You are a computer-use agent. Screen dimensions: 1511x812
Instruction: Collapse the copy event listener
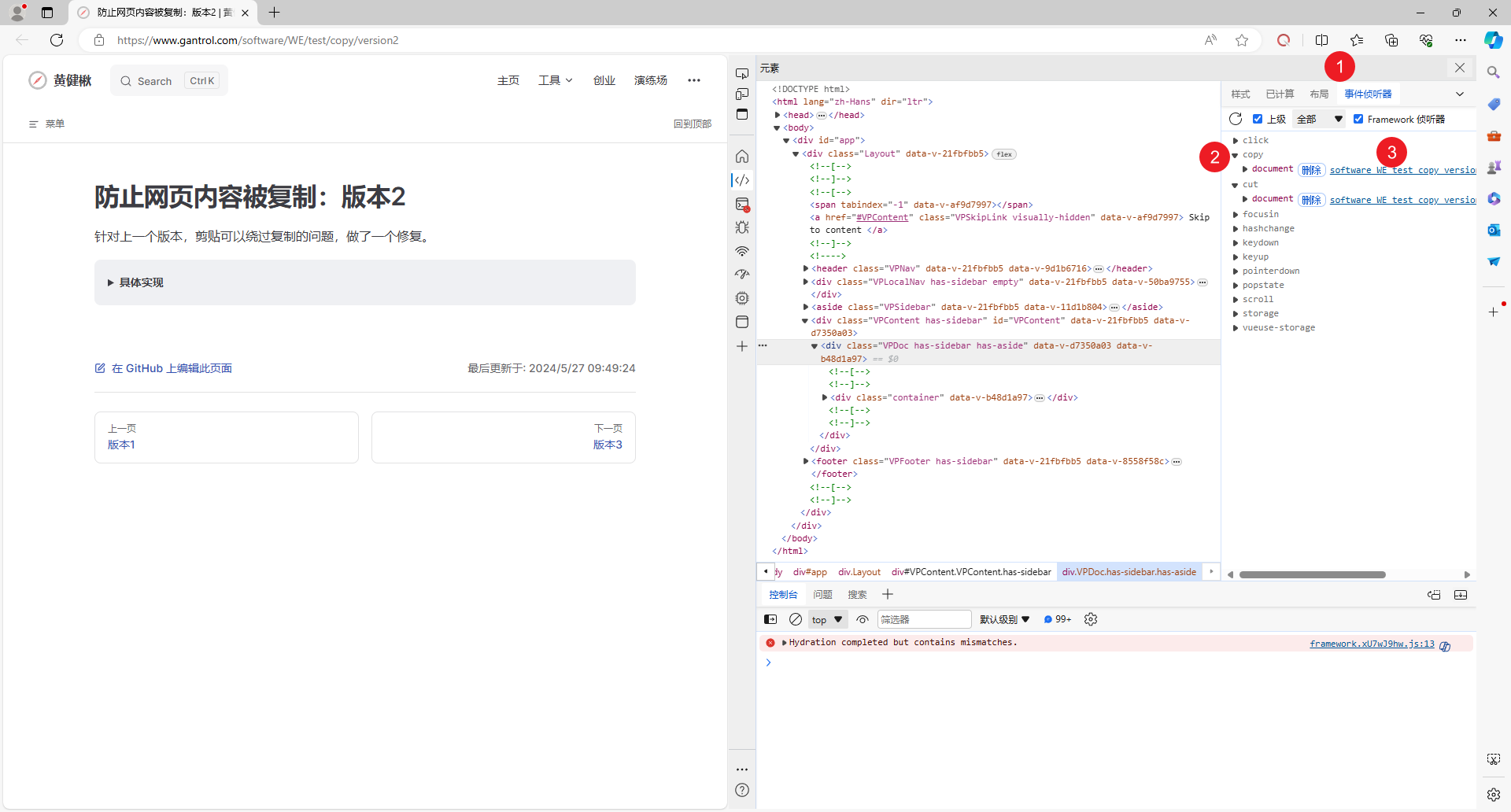click(1236, 155)
